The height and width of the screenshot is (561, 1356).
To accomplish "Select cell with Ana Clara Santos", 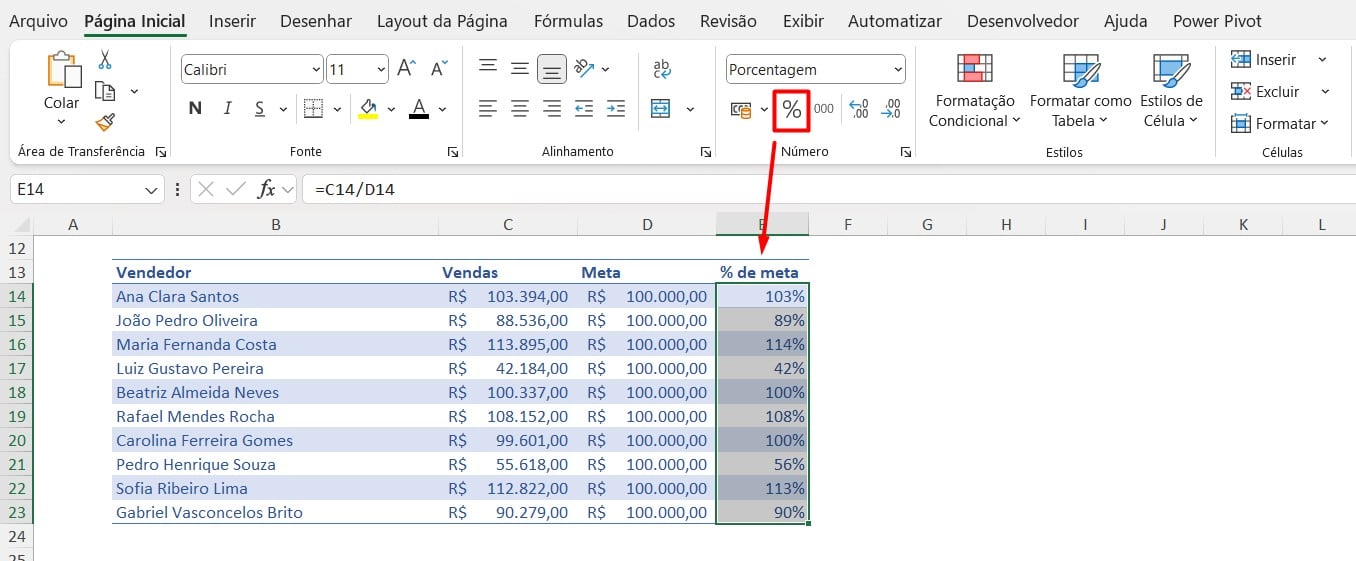I will click(177, 297).
